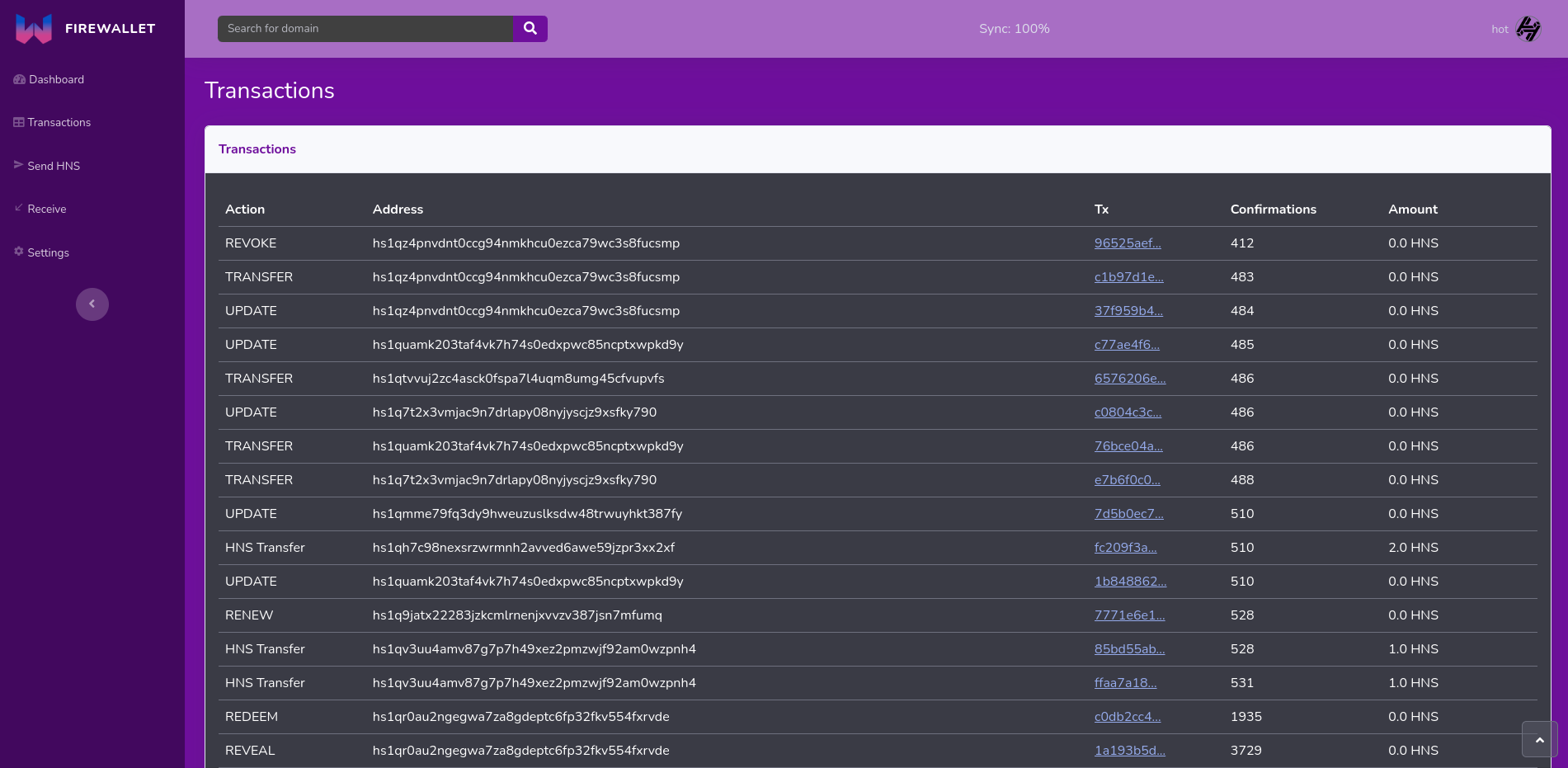Click the Sync: 100% status indicator
Viewport: 1568px width, 768px height.
coord(1014,28)
